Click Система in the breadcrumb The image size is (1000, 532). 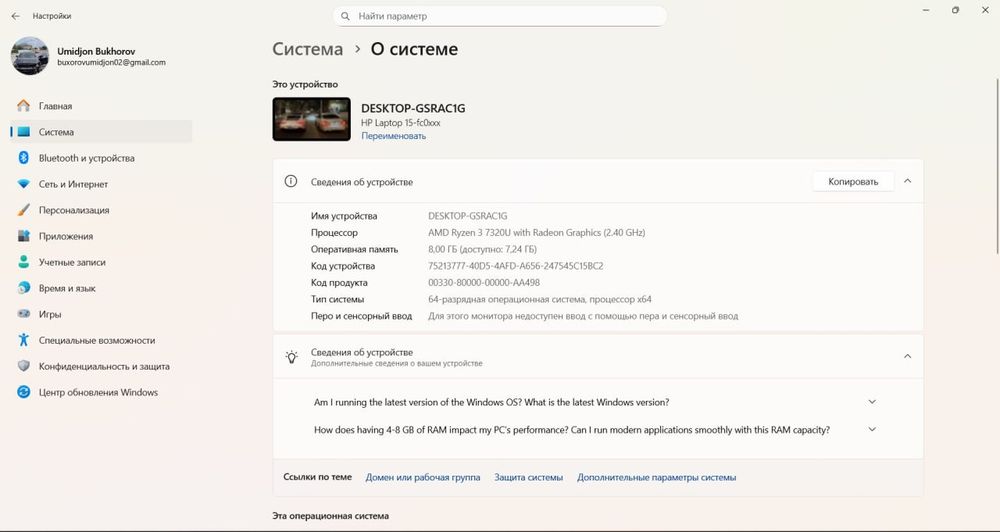tap(307, 49)
